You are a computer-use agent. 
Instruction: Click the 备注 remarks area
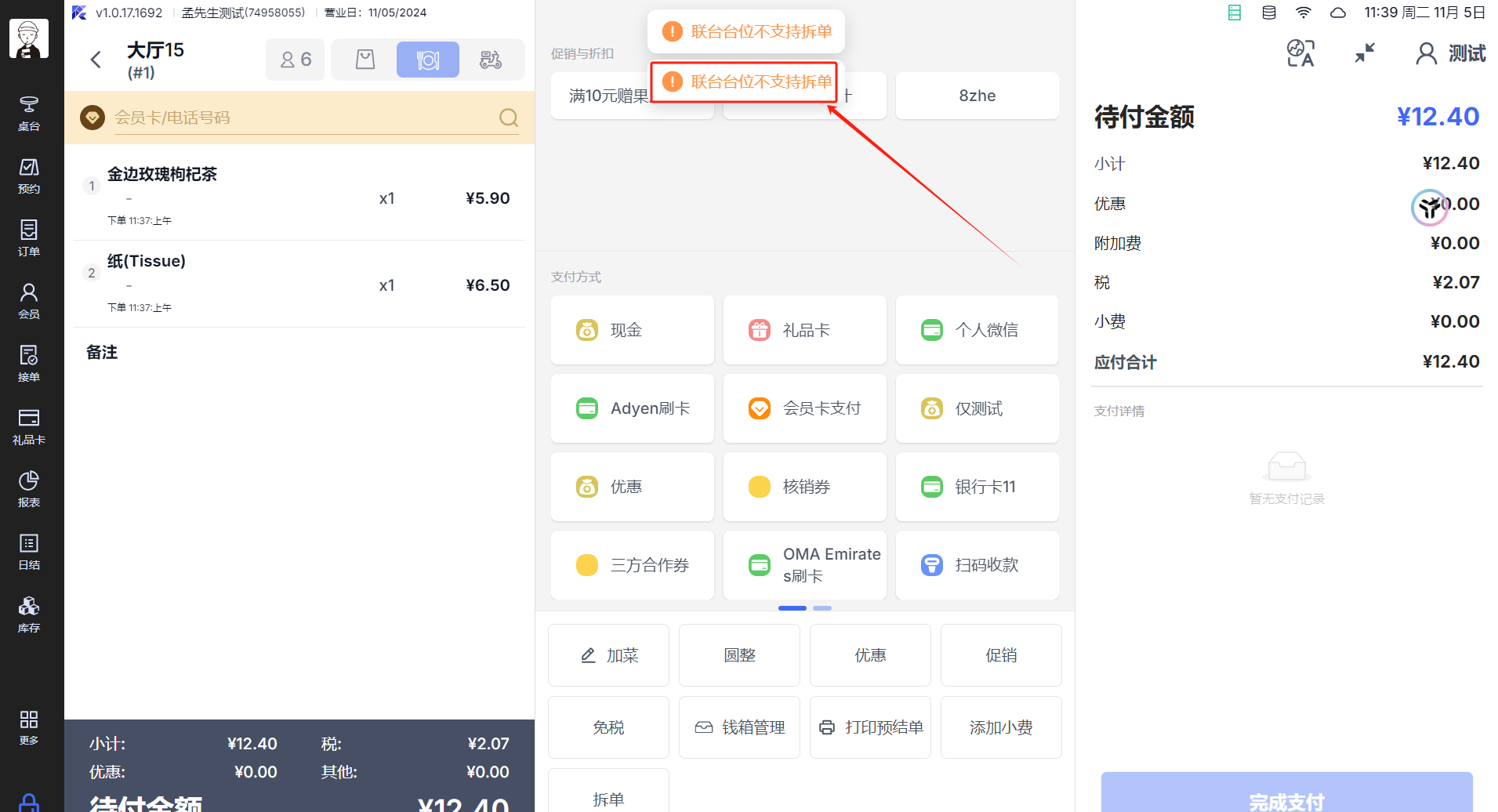tap(102, 352)
